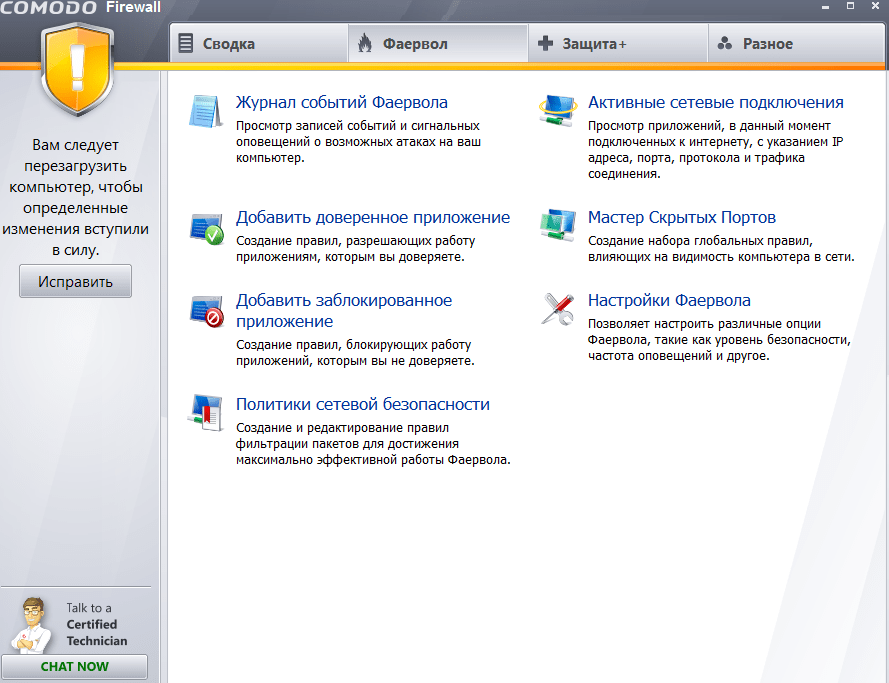Click the restart warning message text
The width and height of the screenshot is (889, 683).
click(x=75, y=197)
